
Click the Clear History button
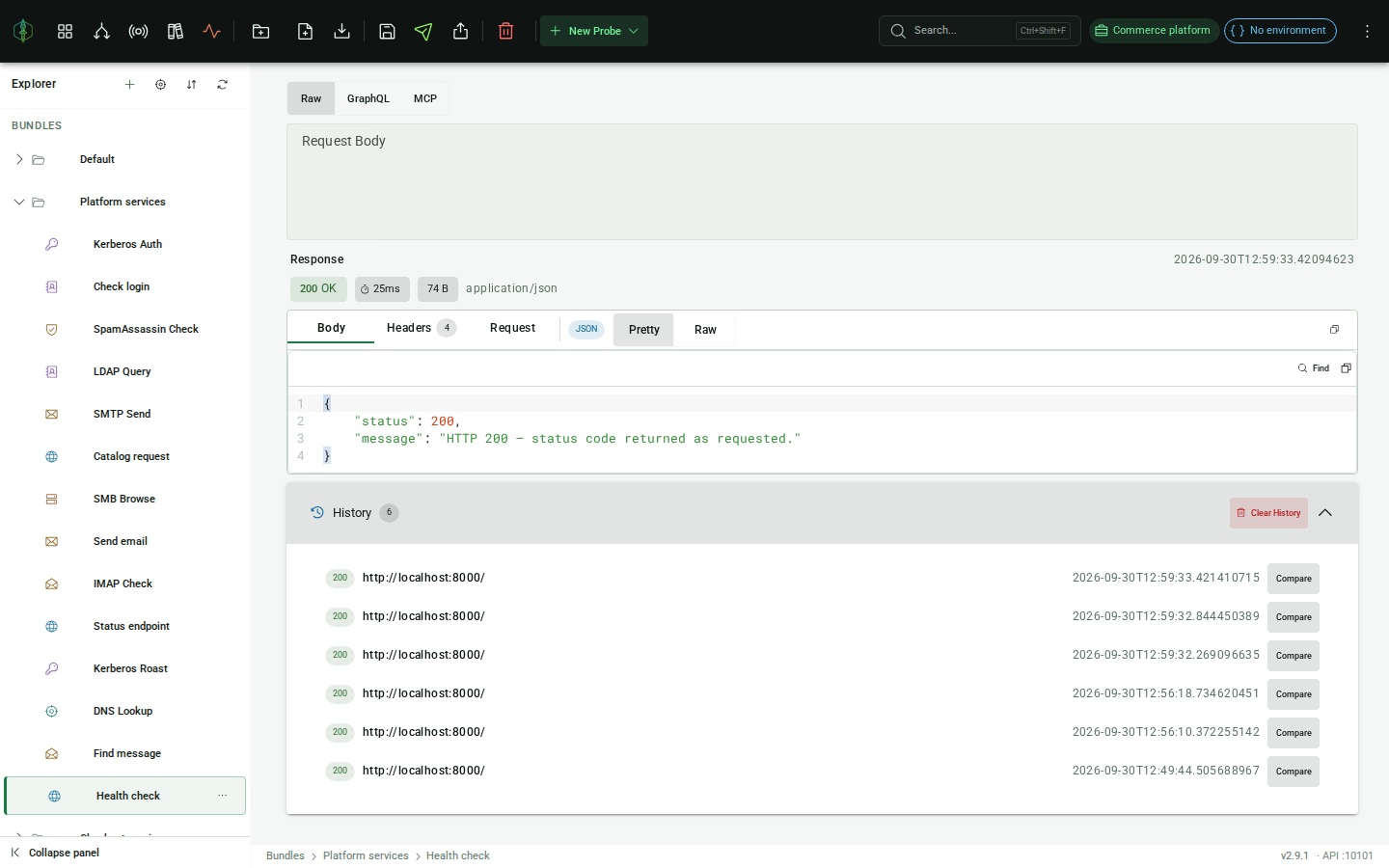coord(1268,513)
